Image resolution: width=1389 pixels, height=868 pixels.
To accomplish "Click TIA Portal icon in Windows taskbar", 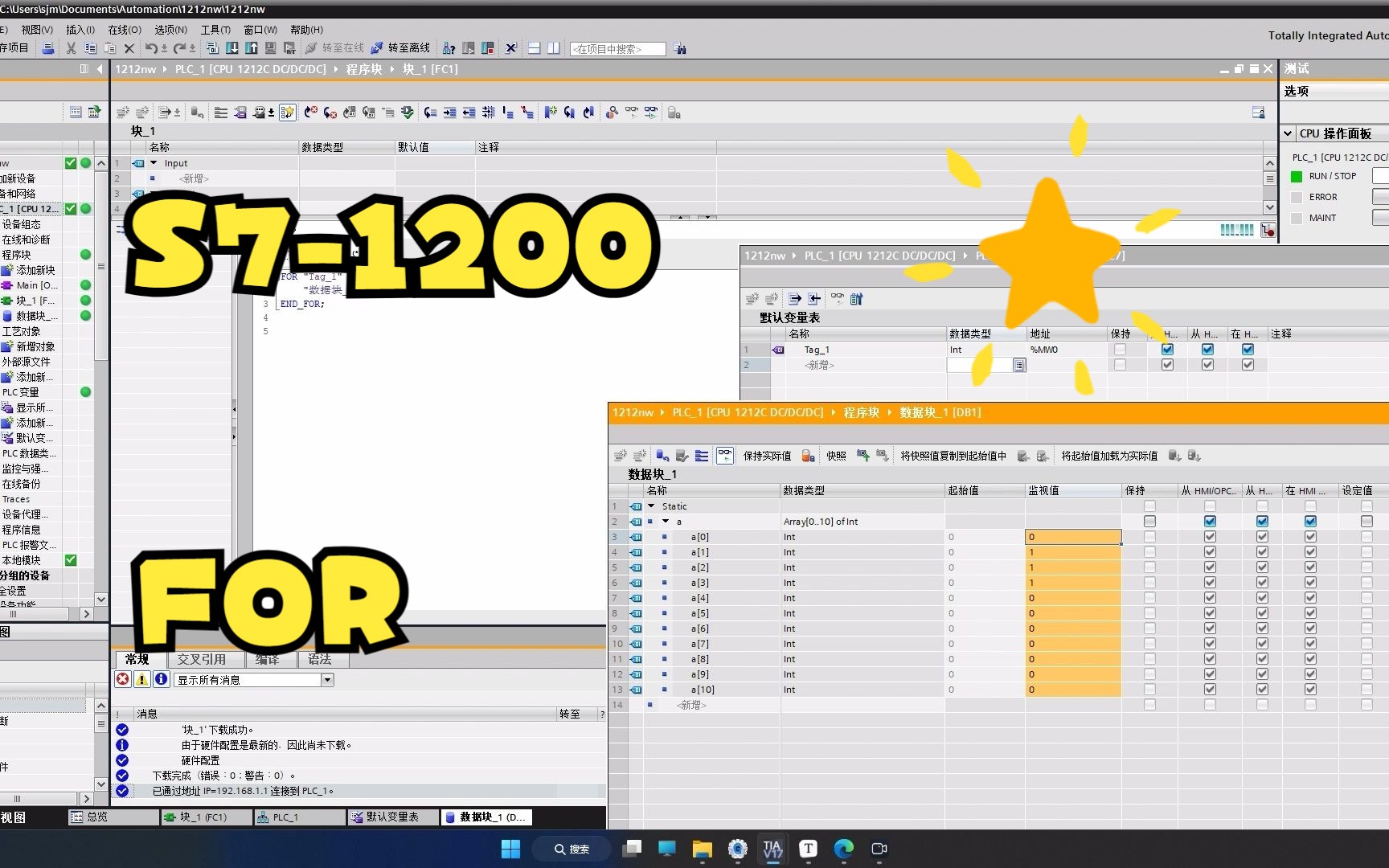I will click(x=772, y=849).
